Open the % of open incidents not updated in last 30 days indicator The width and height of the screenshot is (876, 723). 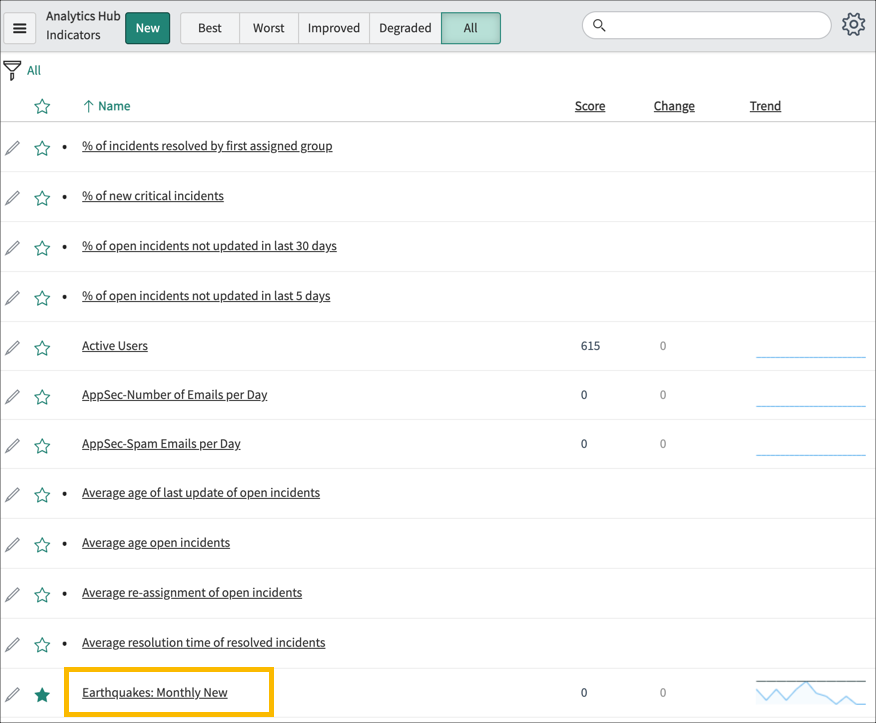tap(209, 245)
